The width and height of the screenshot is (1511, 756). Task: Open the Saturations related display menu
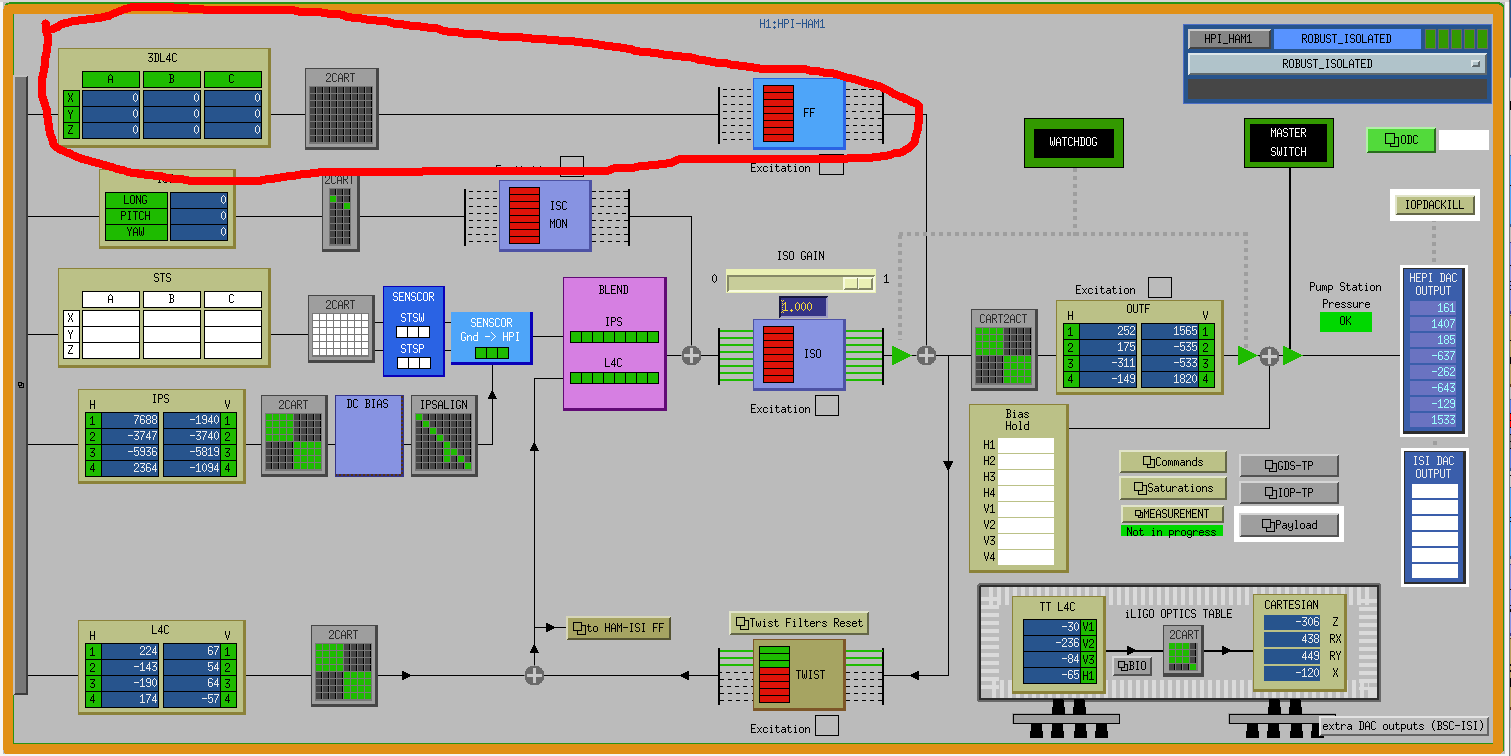click(x=1172, y=488)
